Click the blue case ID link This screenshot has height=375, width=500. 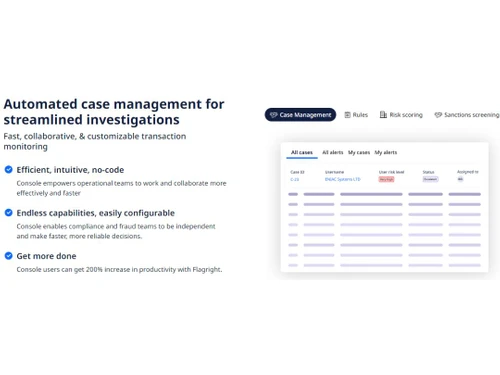coord(295,179)
